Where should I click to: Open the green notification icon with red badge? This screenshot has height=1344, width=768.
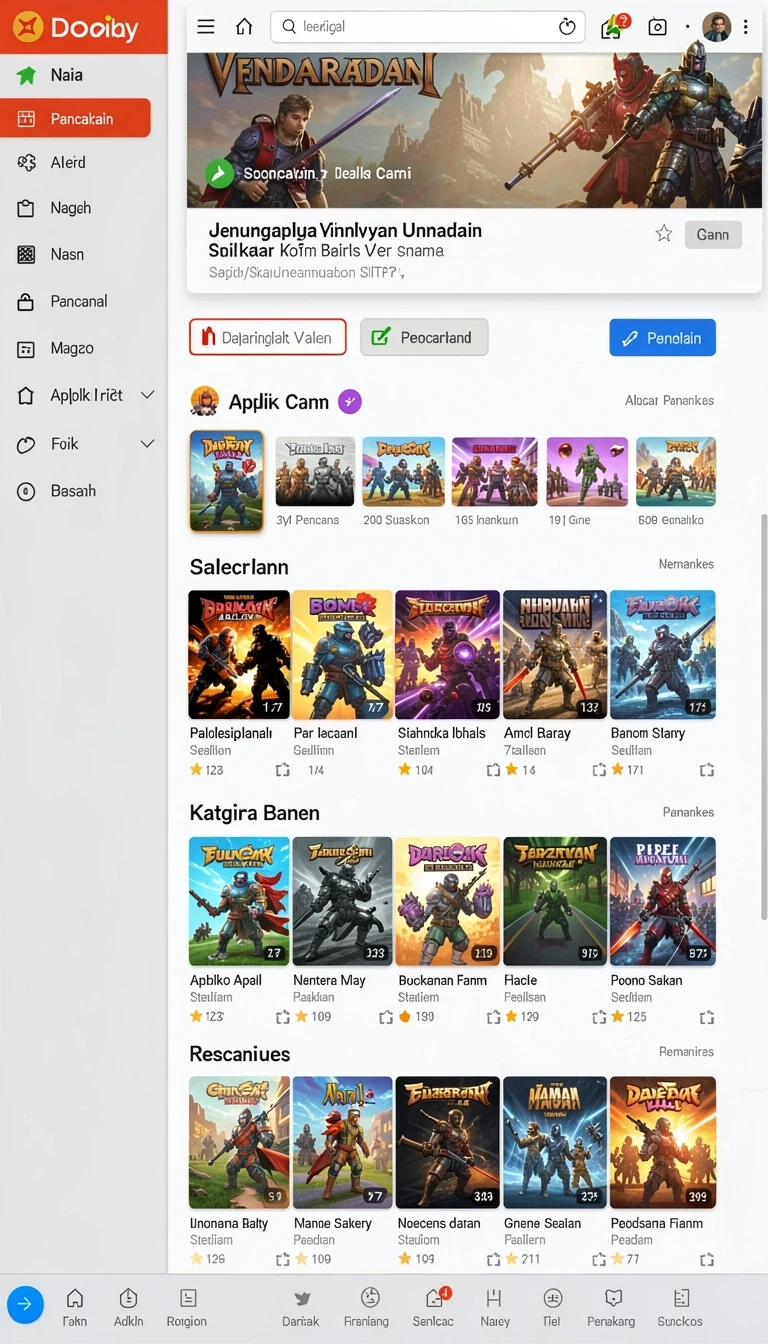[x=613, y=26]
